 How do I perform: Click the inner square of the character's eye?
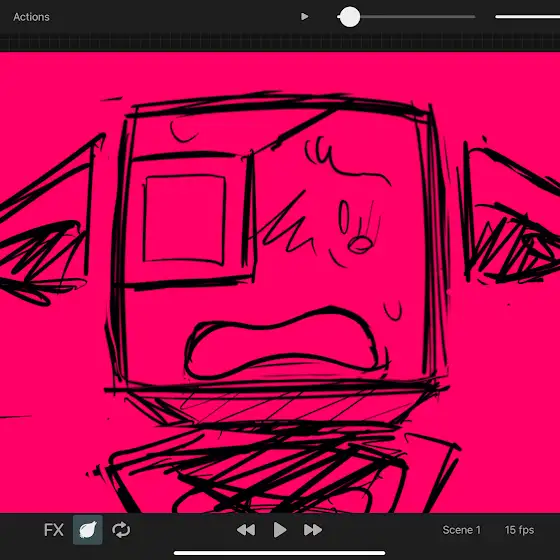(184, 219)
